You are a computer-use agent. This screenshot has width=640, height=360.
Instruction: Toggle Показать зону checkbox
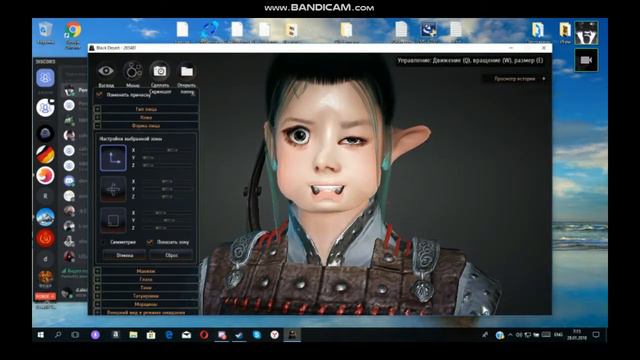[150, 242]
